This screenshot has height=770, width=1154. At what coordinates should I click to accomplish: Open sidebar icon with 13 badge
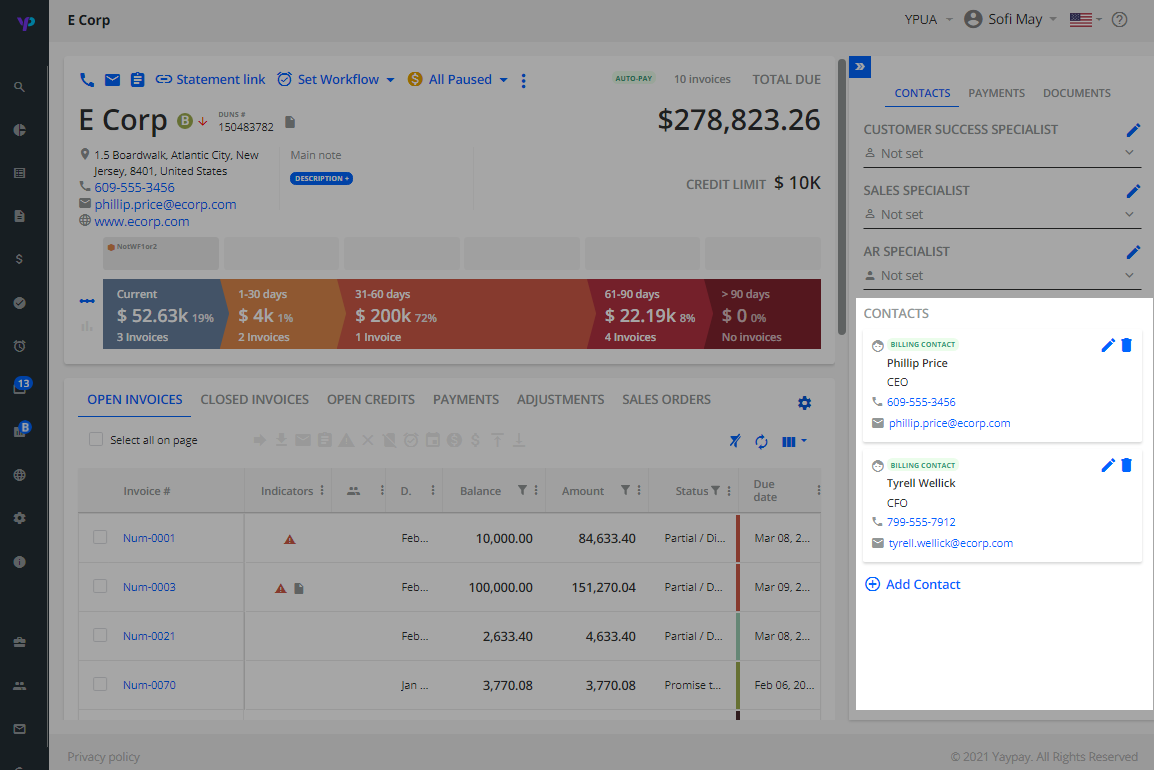[x=21, y=386]
